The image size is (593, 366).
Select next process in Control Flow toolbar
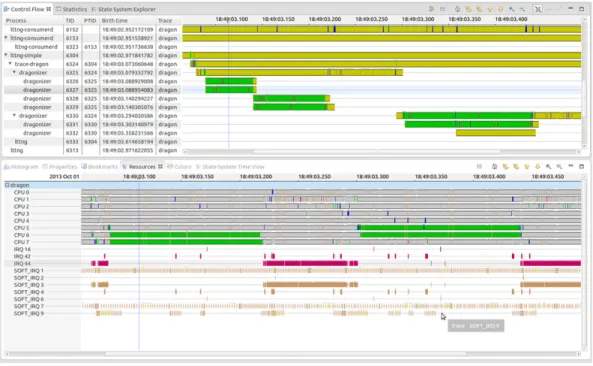point(501,9)
